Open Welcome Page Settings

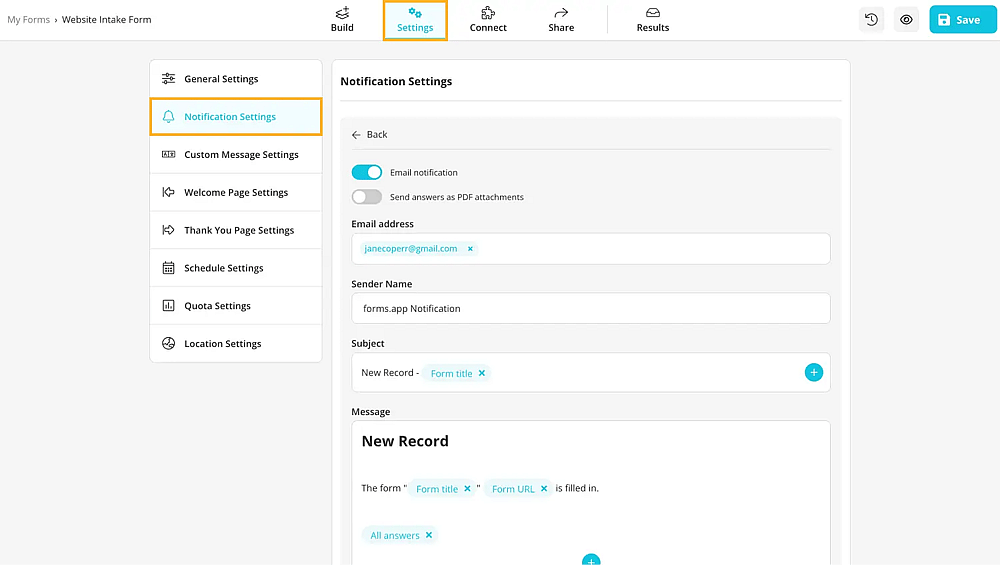pos(236,192)
